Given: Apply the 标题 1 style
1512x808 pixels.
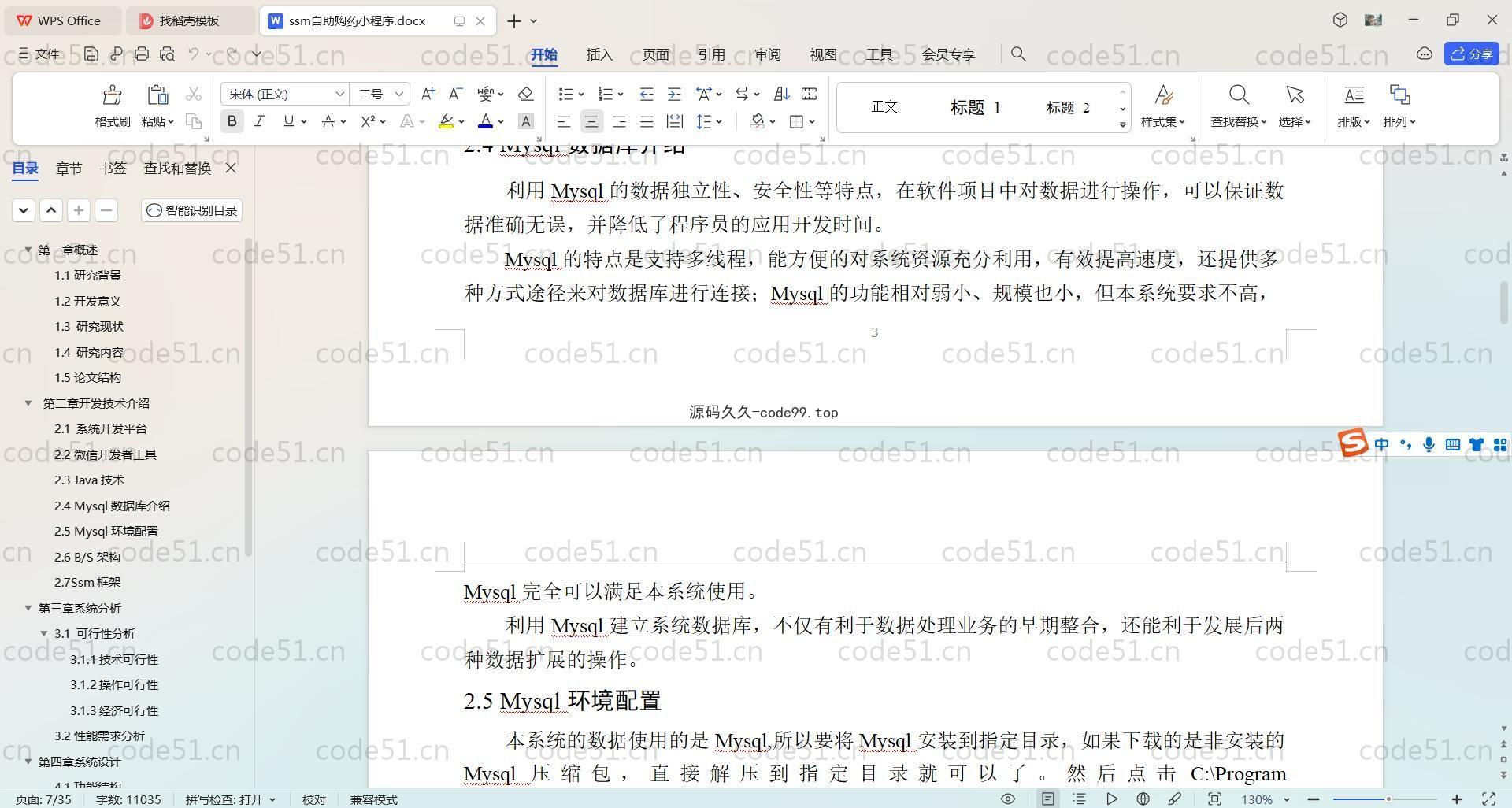Looking at the screenshot, I should (976, 107).
